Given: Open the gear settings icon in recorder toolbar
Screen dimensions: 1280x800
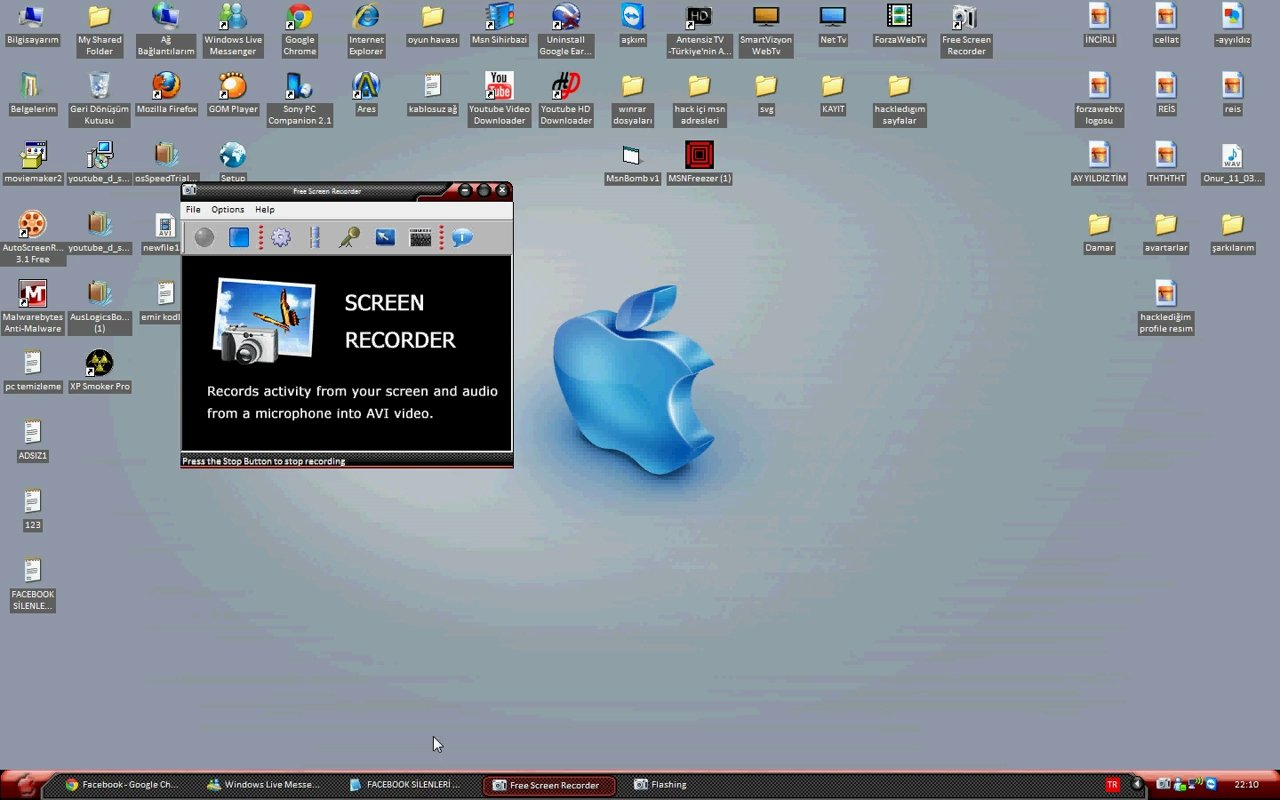Looking at the screenshot, I should [281, 237].
